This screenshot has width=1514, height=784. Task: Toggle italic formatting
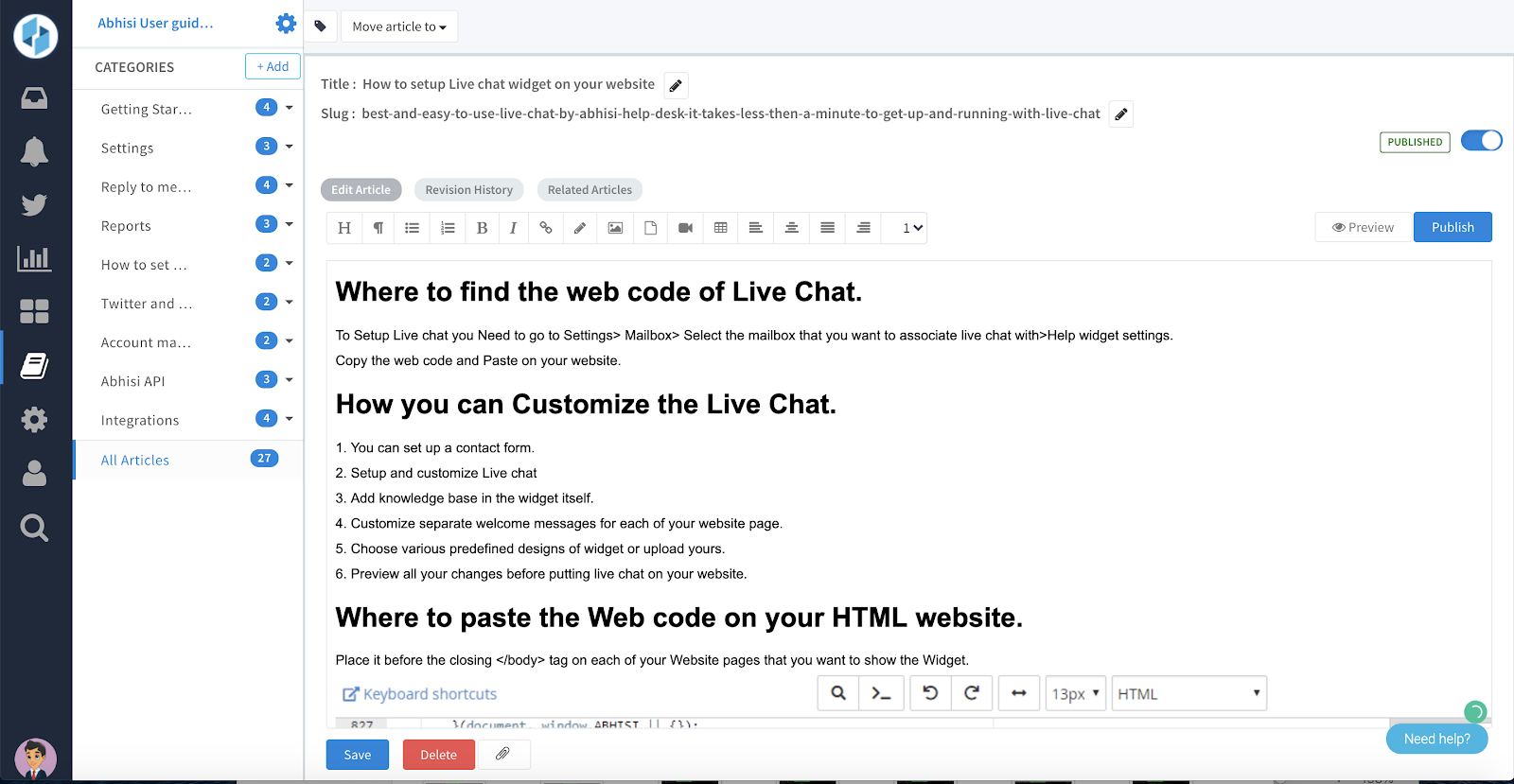point(514,228)
